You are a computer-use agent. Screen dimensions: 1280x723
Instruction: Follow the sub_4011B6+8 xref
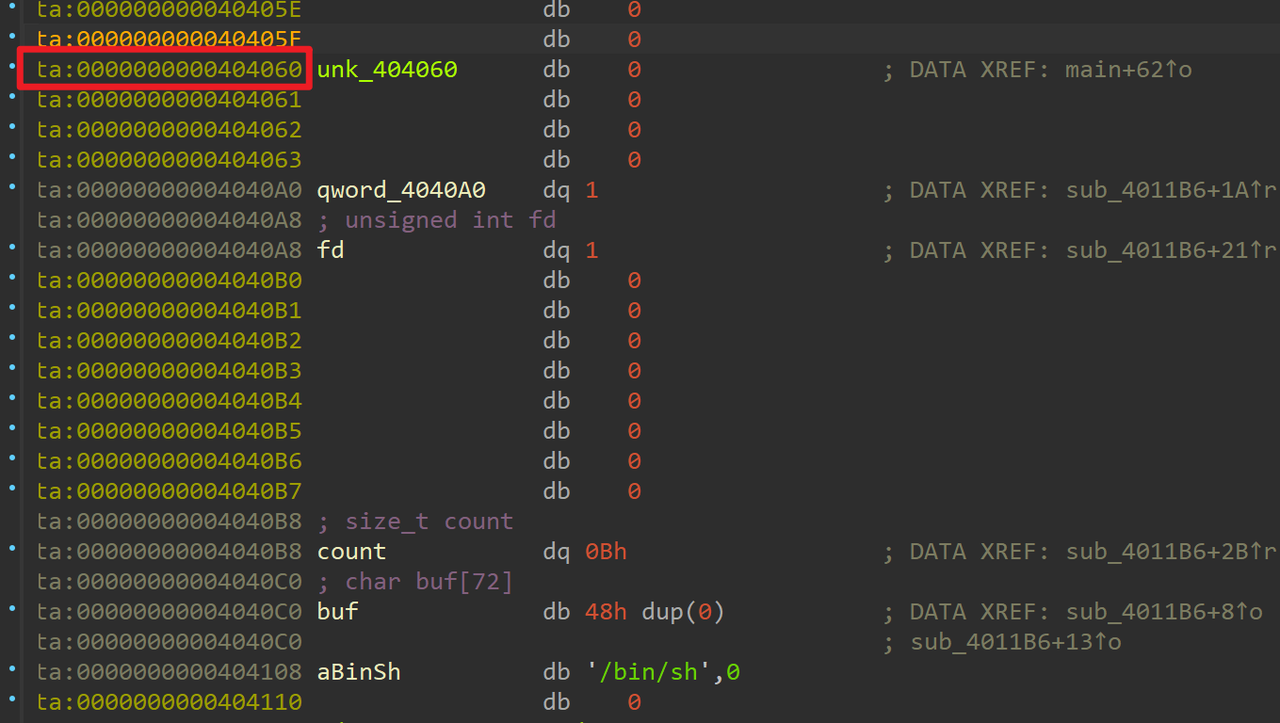(x=1164, y=612)
